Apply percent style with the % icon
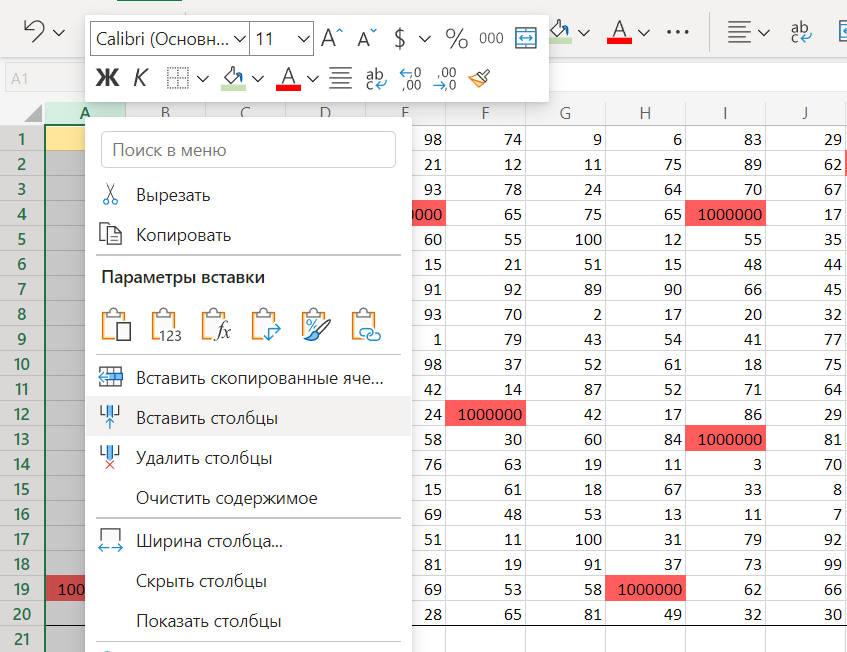Viewport: 847px width, 652px height. coord(456,39)
